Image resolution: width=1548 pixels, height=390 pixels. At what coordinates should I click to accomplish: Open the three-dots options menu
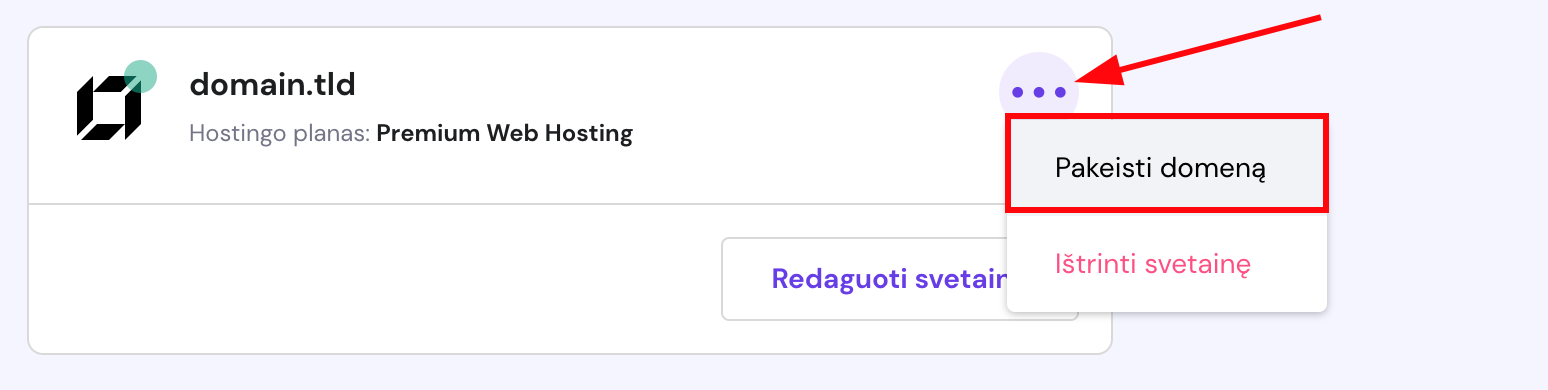pyautogui.click(x=1039, y=92)
